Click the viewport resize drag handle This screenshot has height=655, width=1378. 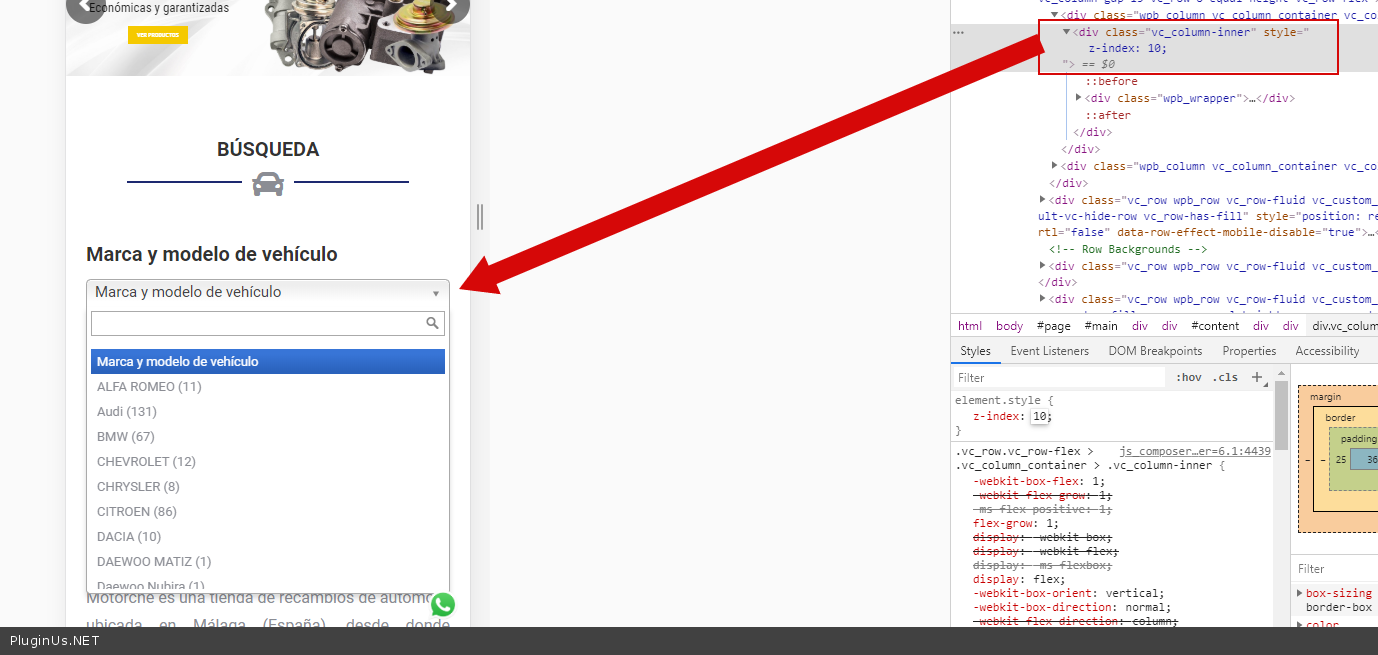(x=480, y=217)
